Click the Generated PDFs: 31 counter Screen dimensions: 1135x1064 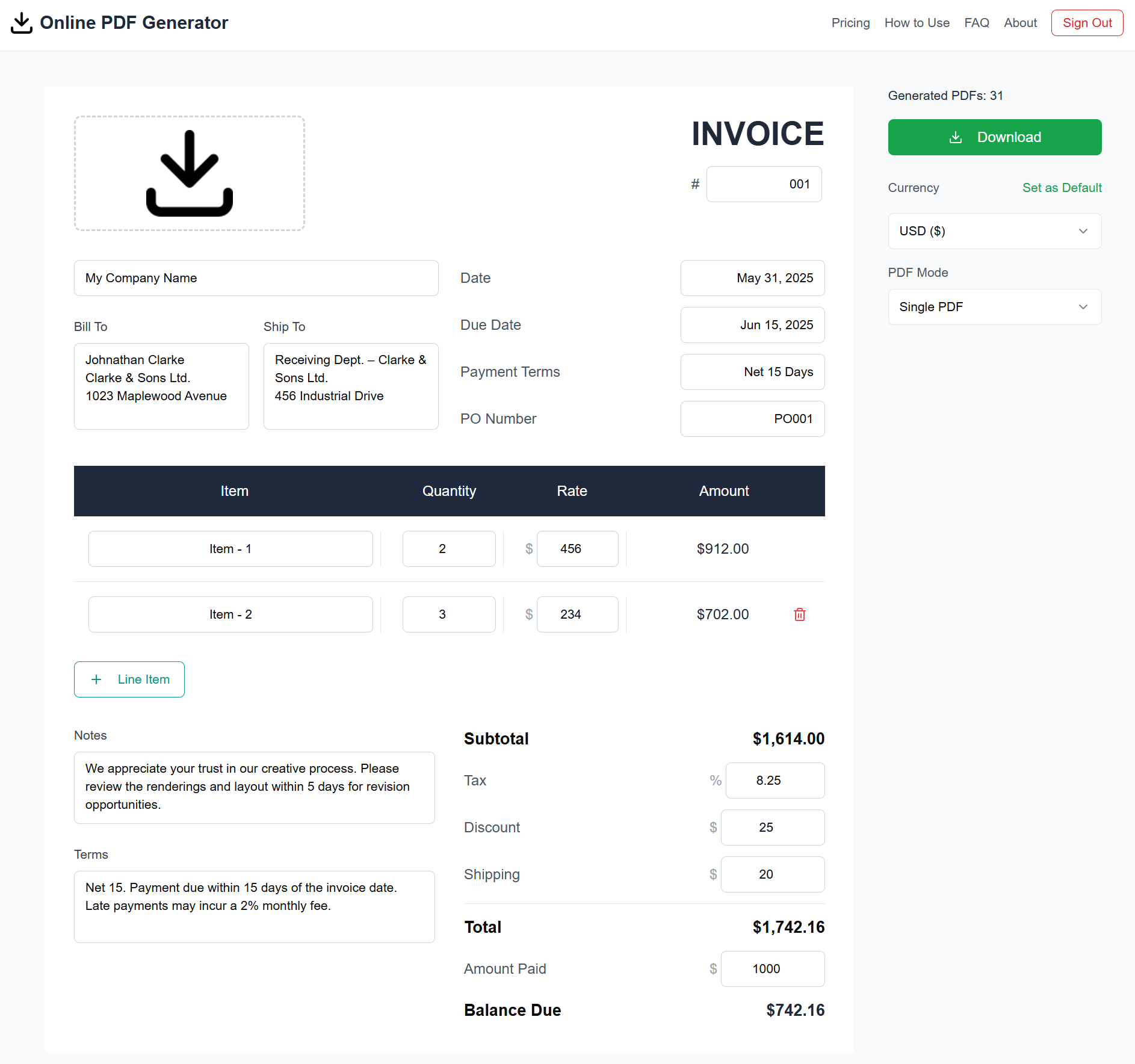(x=945, y=96)
